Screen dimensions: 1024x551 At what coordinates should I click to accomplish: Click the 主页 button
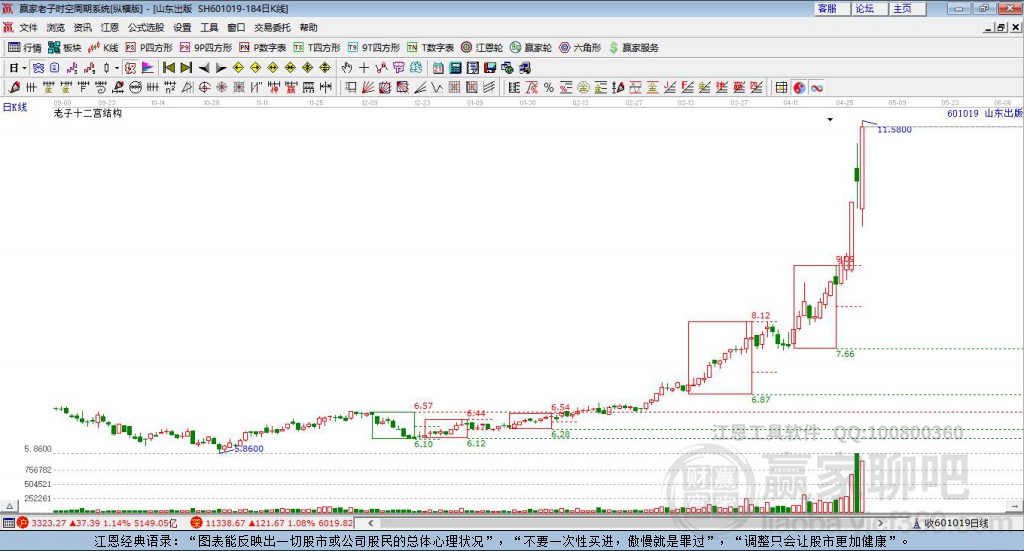pos(908,8)
